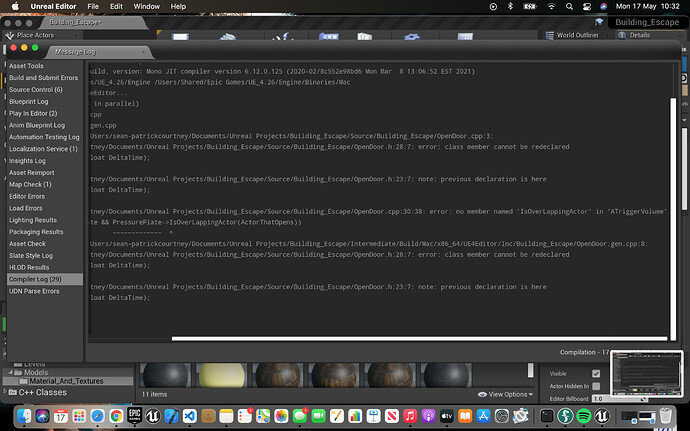Show Build and Submit Errors category
690x431 pixels.
coord(44,77)
